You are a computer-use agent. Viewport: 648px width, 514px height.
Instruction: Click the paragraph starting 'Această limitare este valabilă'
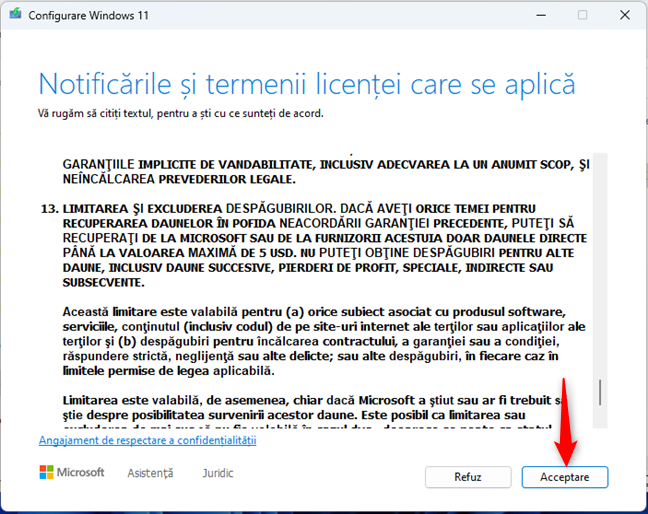[x=324, y=341]
